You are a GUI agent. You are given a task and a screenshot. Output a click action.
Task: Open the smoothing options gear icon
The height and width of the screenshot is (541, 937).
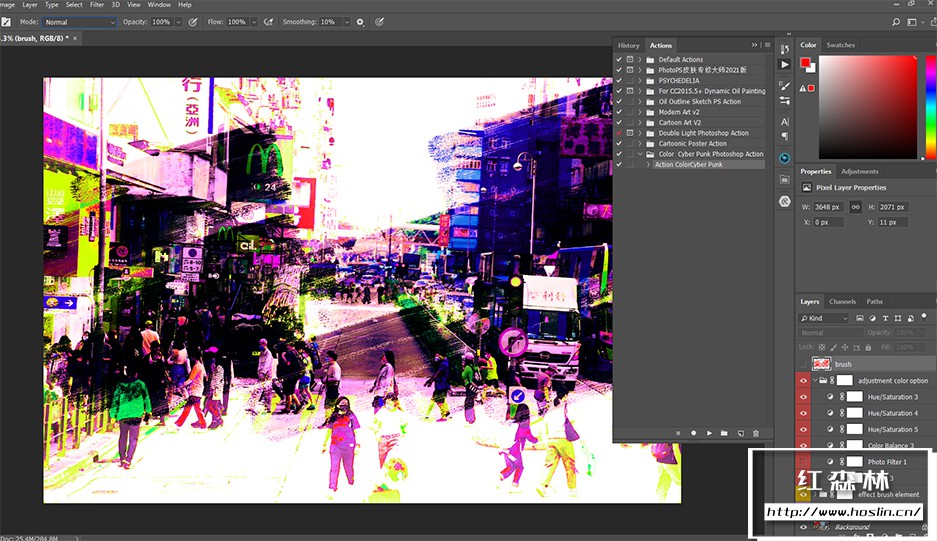pos(360,21)
